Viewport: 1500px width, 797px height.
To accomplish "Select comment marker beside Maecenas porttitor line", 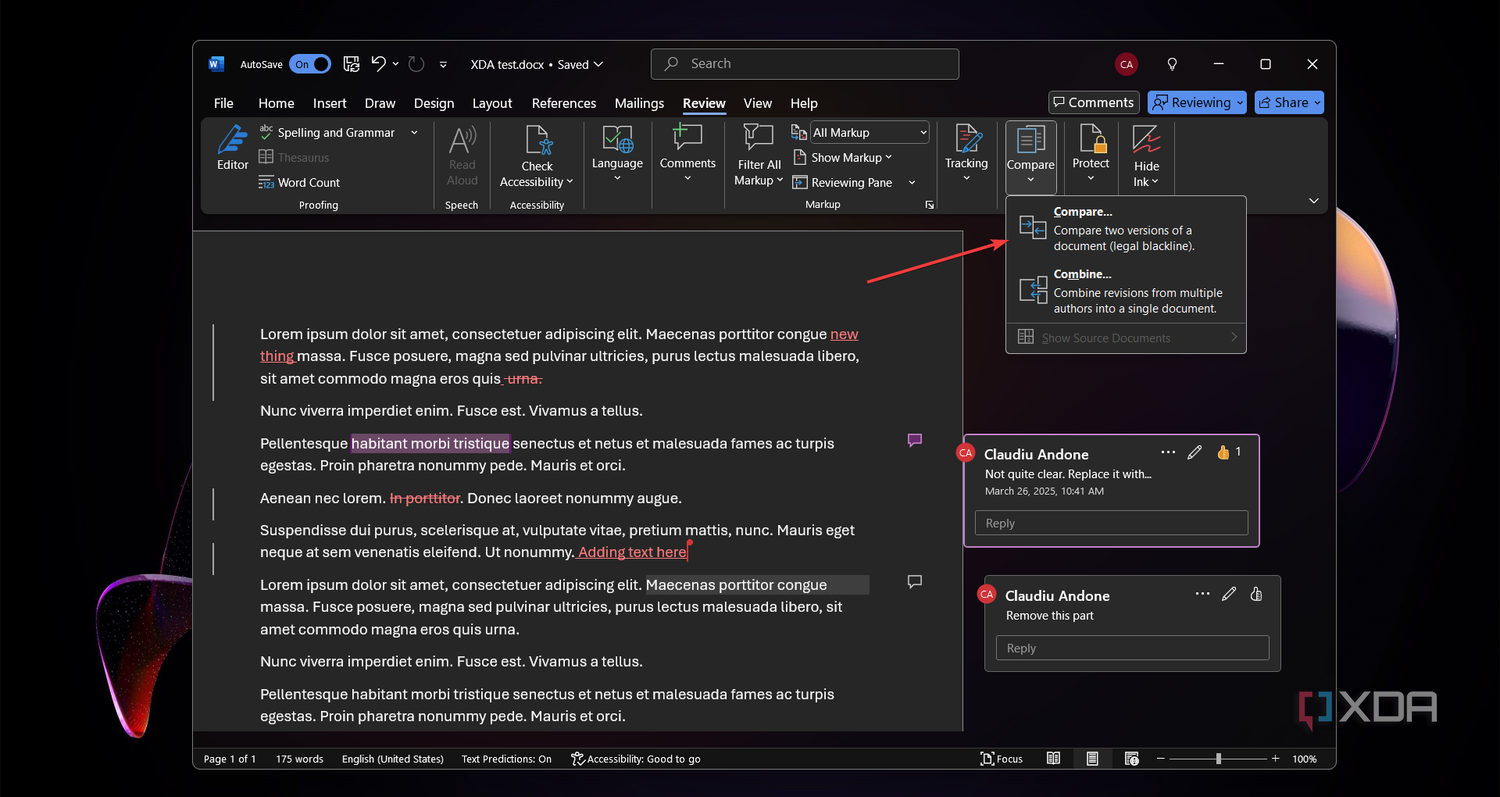I will click(914, 581).
